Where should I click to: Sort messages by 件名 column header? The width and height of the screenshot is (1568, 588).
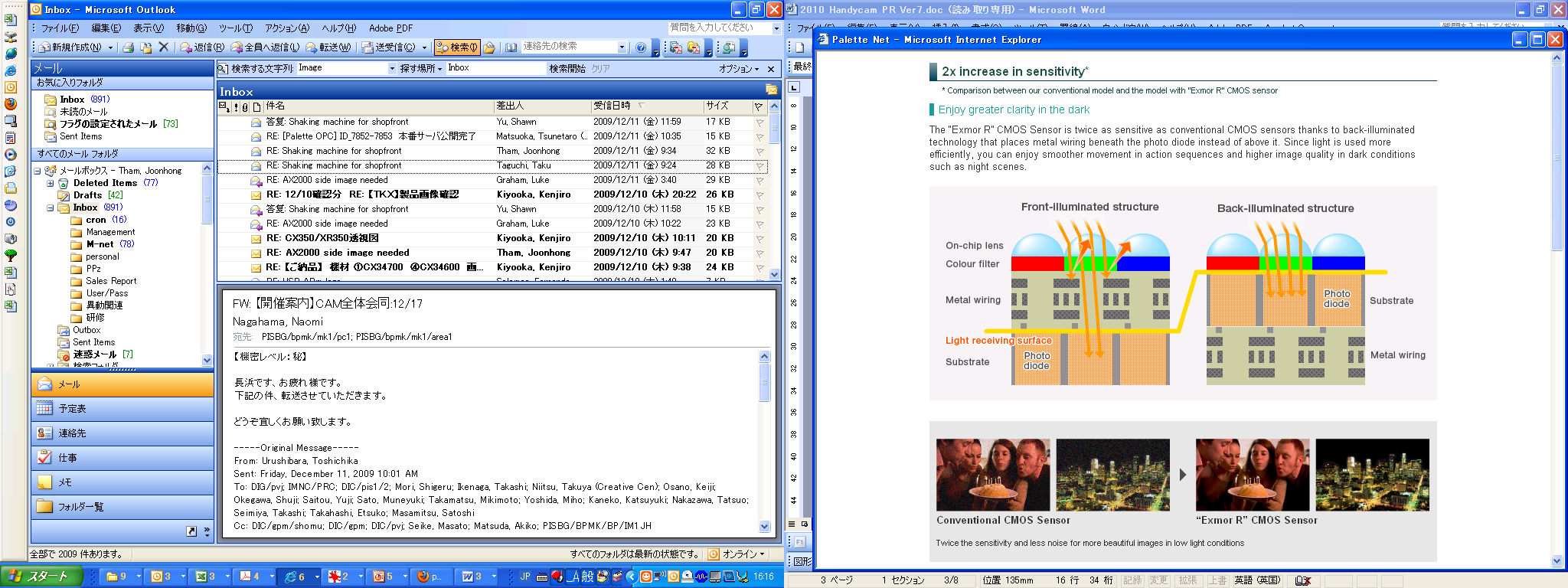378,106
